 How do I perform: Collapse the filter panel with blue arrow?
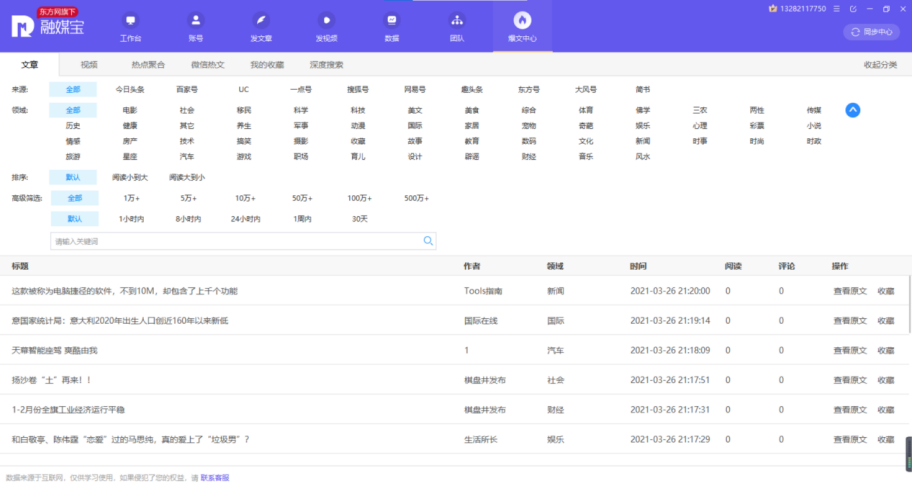pyautogui.click(x=853, y=110)
